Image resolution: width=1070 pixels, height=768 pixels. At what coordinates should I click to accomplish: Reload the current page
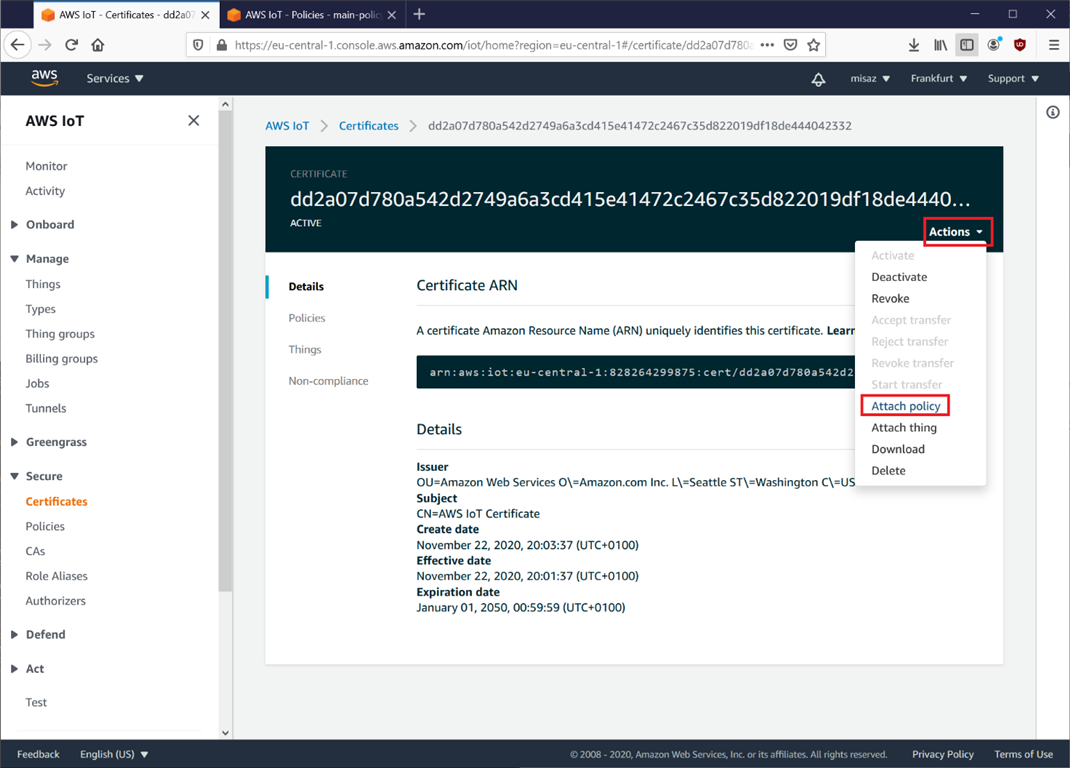pos(72,45)
